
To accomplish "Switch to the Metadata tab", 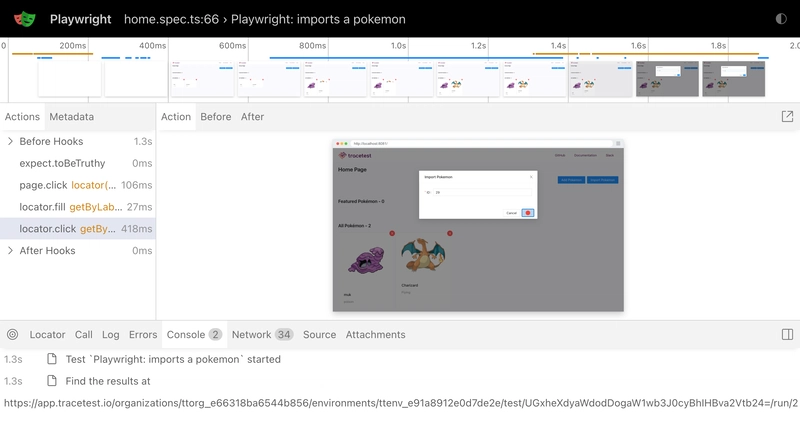I will tap(71, 117).
